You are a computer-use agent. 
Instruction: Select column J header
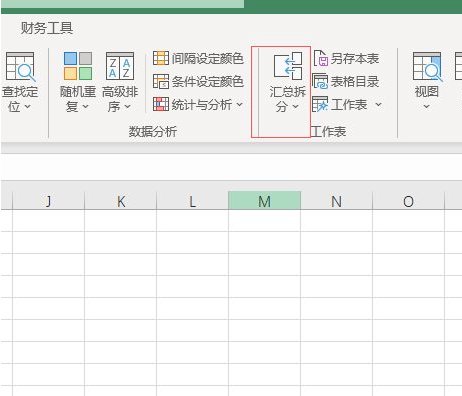coord(49,201)
